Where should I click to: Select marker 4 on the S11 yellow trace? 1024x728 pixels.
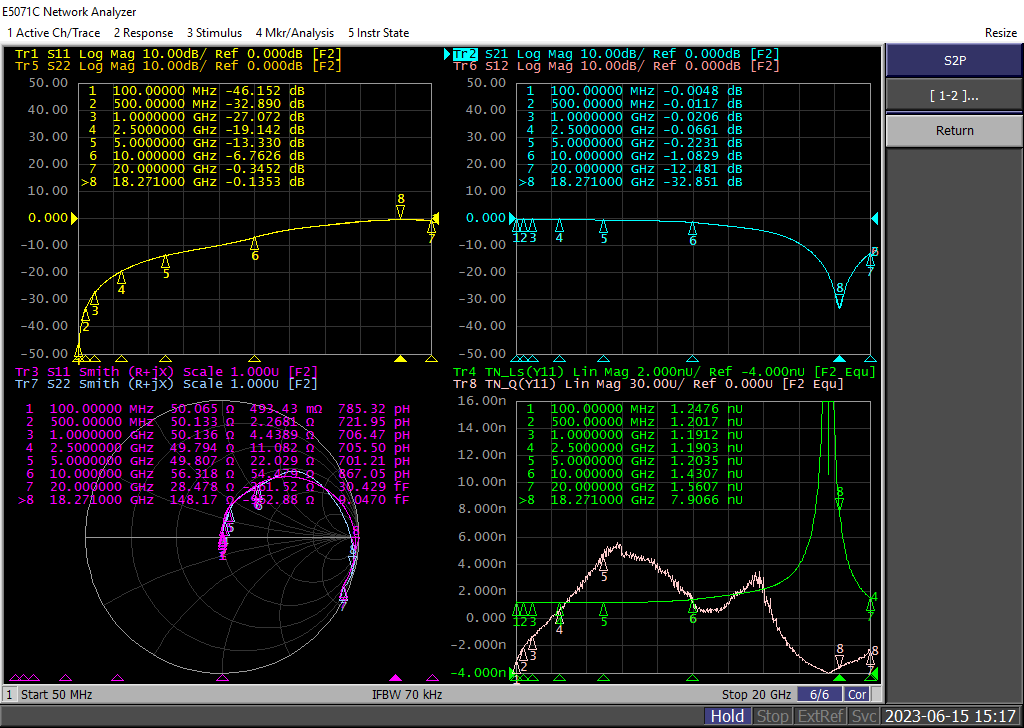pyautogui.click(x=121, y=279)
